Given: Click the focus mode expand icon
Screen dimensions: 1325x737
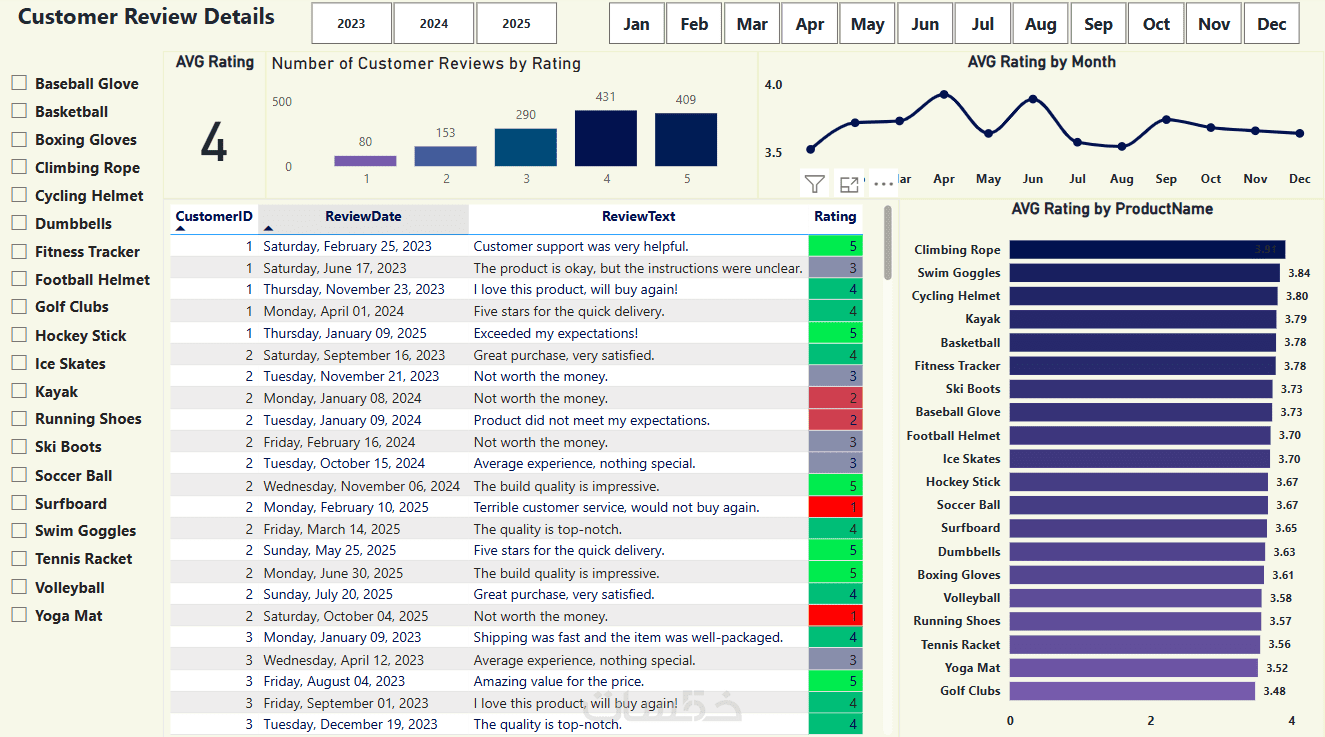Looking at the screenshot, I should pos(849,184).
